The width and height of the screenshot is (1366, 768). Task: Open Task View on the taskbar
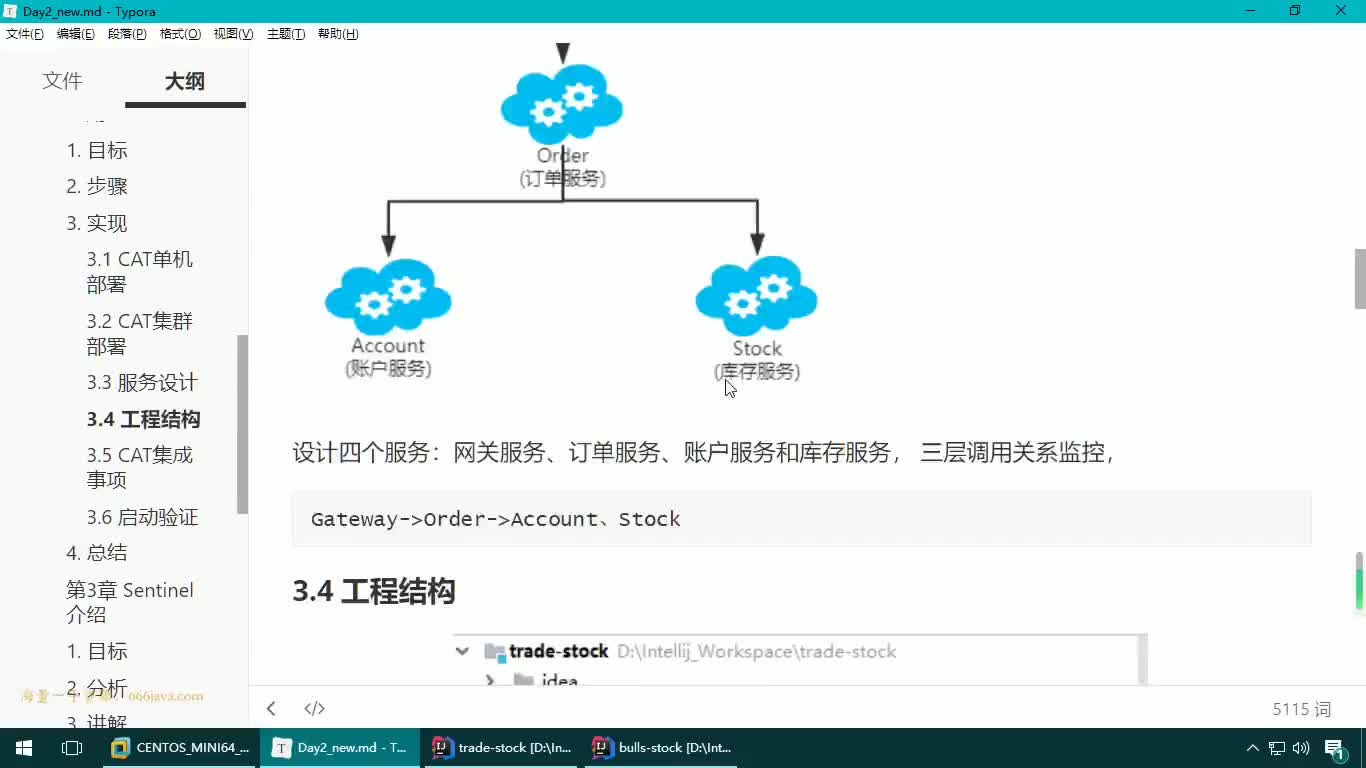(71, 748)
